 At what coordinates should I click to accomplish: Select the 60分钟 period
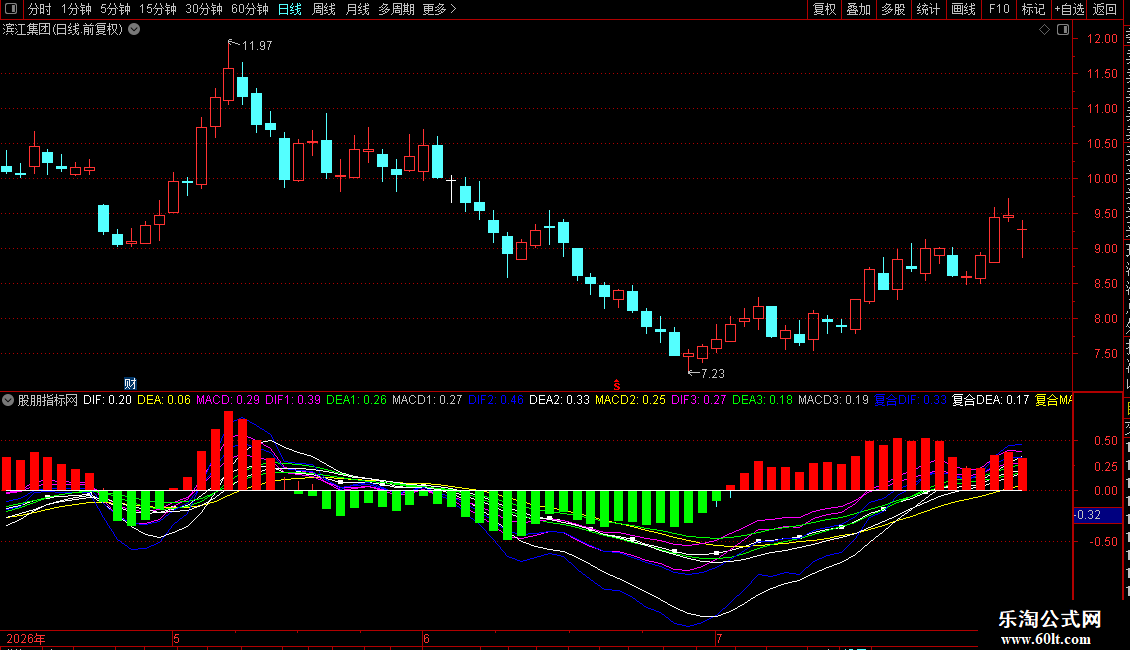[x=249, y=9]
